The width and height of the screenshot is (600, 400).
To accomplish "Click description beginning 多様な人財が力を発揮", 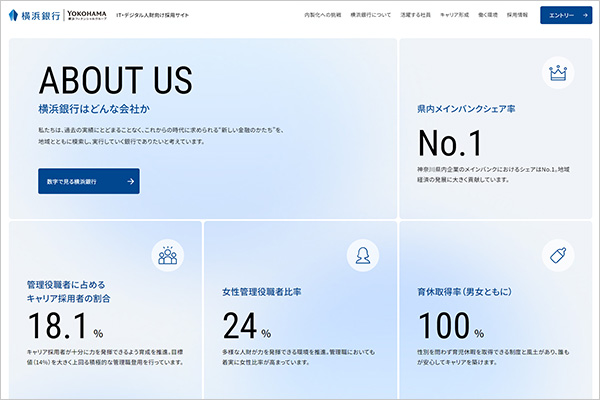I will pyautogui.click(x=298, y=357).
